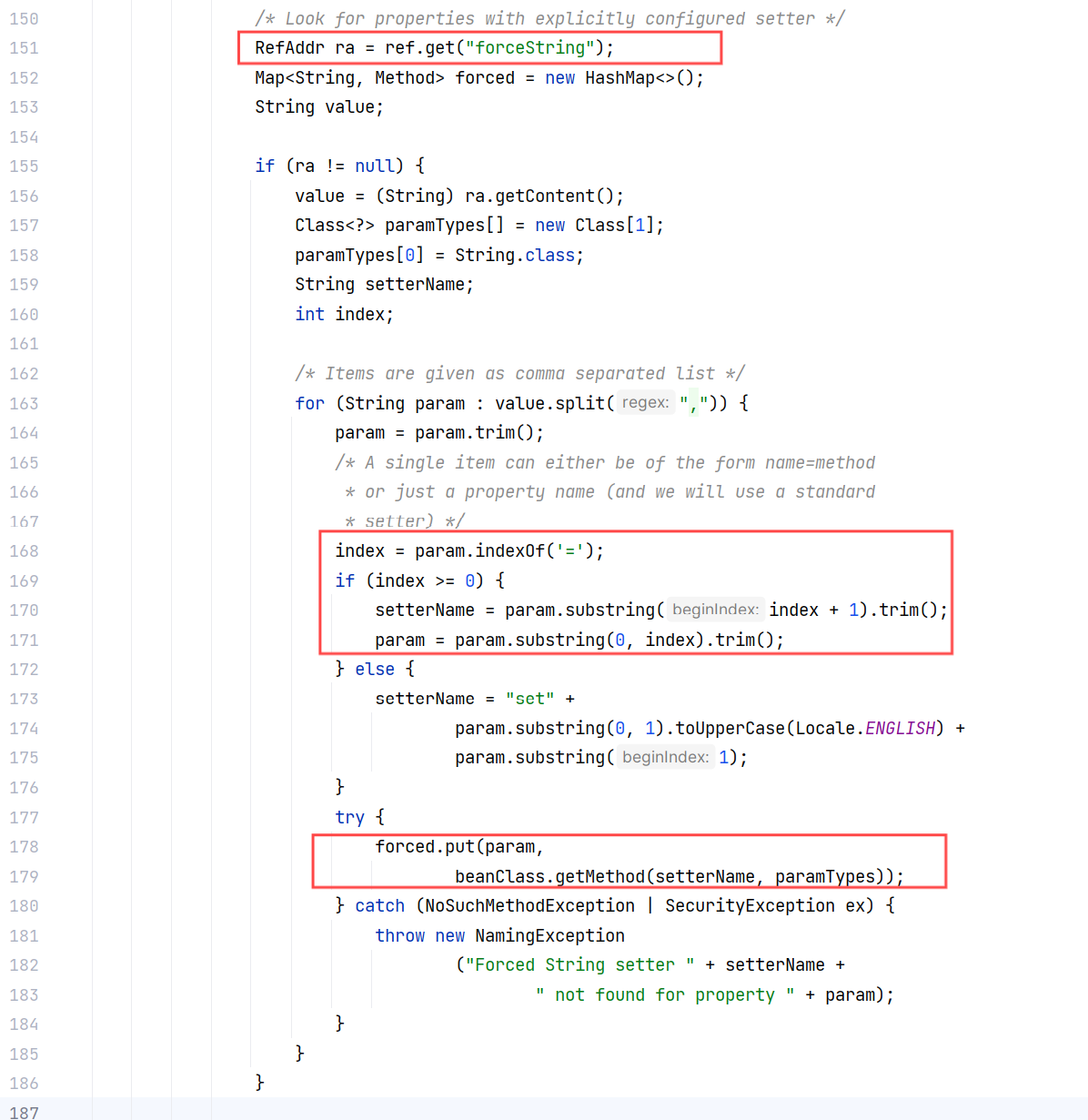Click the NoSuchMethodException class name
Screen dimensions: 1088x1120
pos(529,906)
